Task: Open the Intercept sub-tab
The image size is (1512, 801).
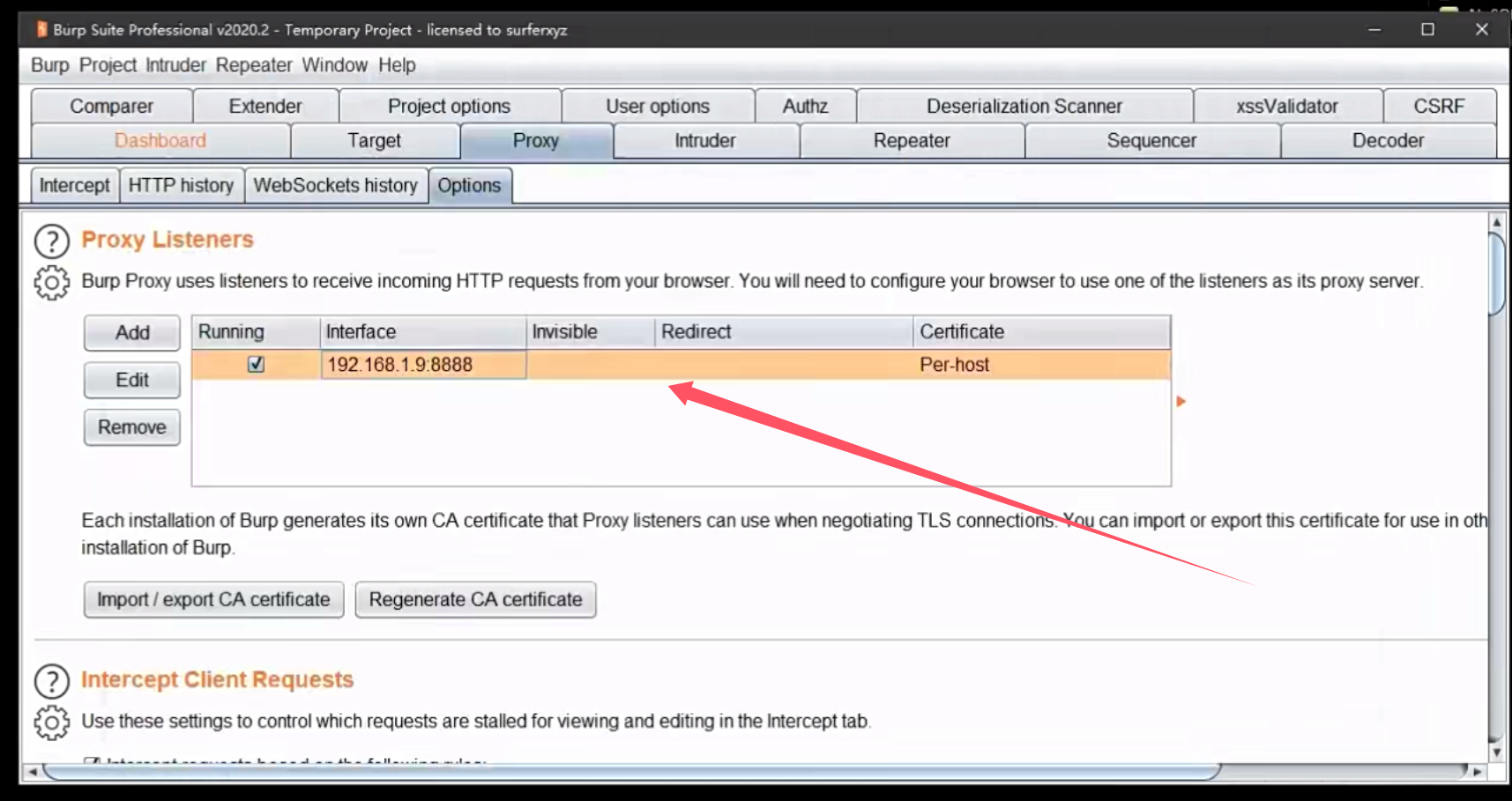Action: point(75,186)
